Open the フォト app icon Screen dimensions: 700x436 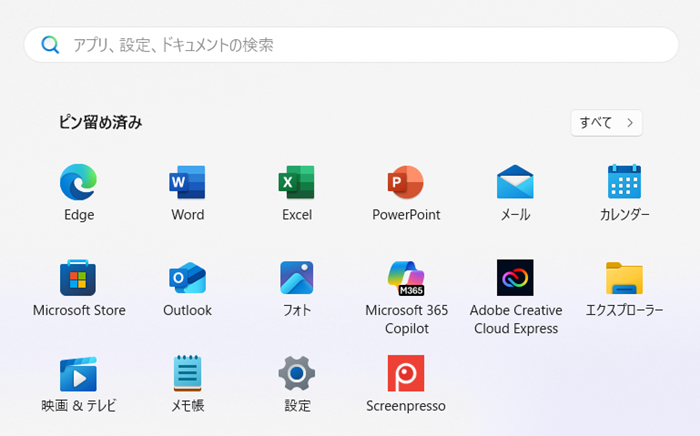point(296,278)
